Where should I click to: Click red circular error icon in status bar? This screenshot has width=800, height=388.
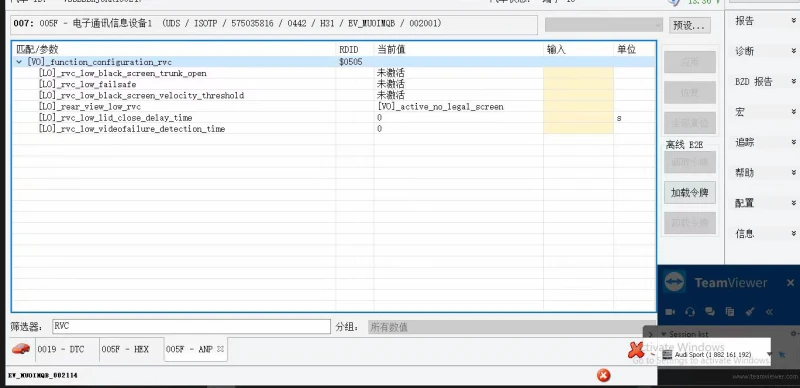tap(603, 376)
